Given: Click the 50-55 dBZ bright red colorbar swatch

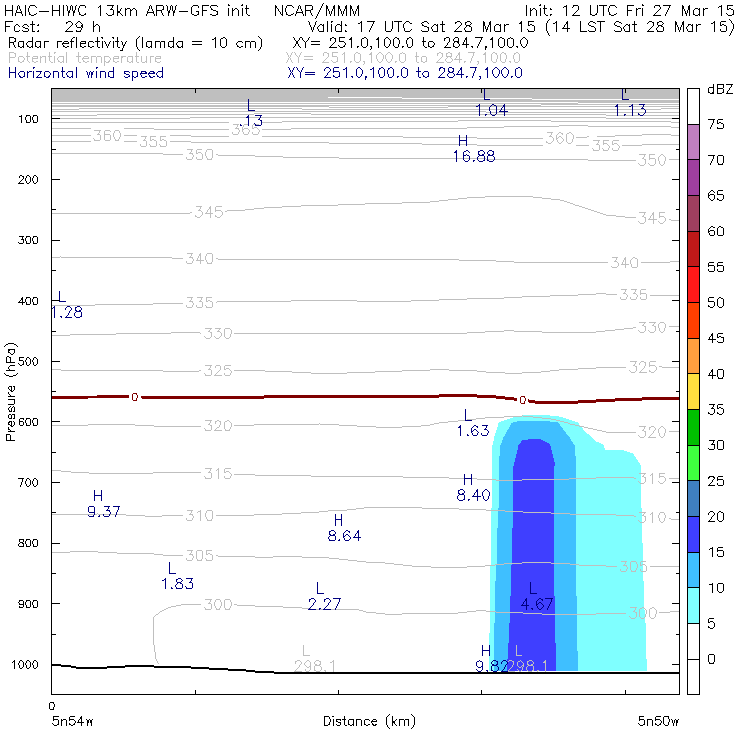Looking at the screenshot, I should pos(693,285).
